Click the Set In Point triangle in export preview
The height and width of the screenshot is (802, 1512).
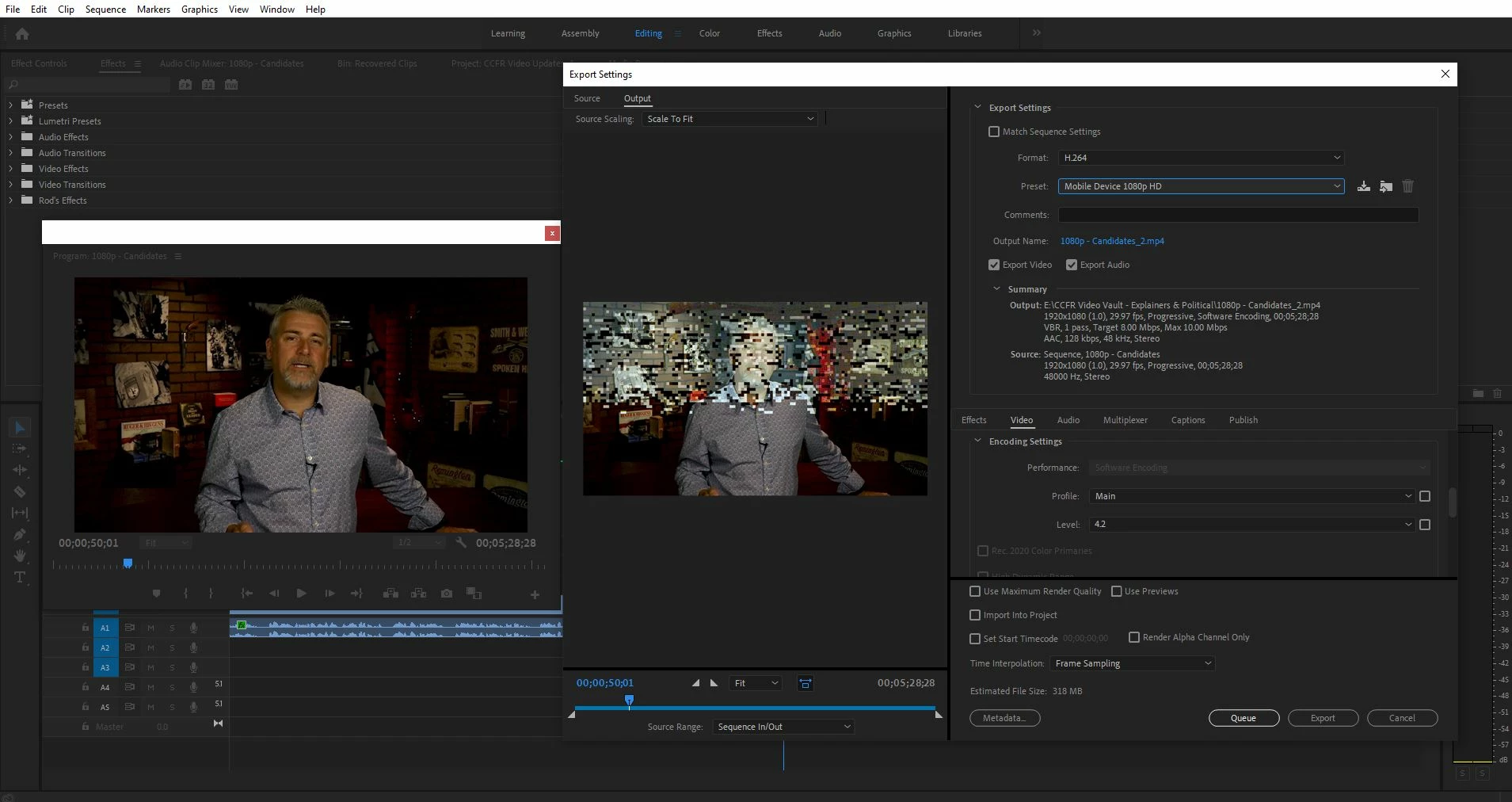(695, 683)
